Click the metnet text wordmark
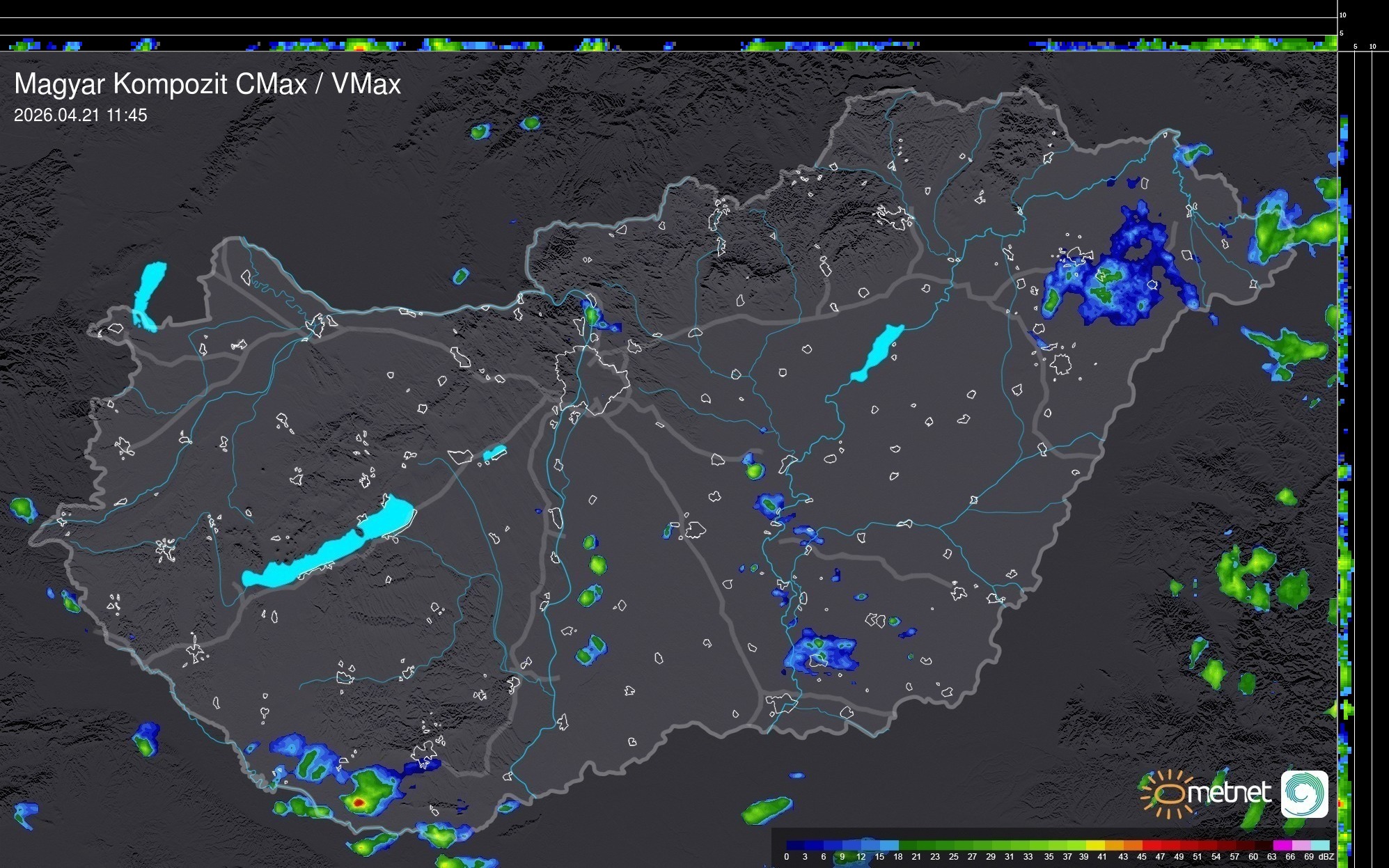The width and height of the screenshot is (1389, 868). coord(1229,792)
